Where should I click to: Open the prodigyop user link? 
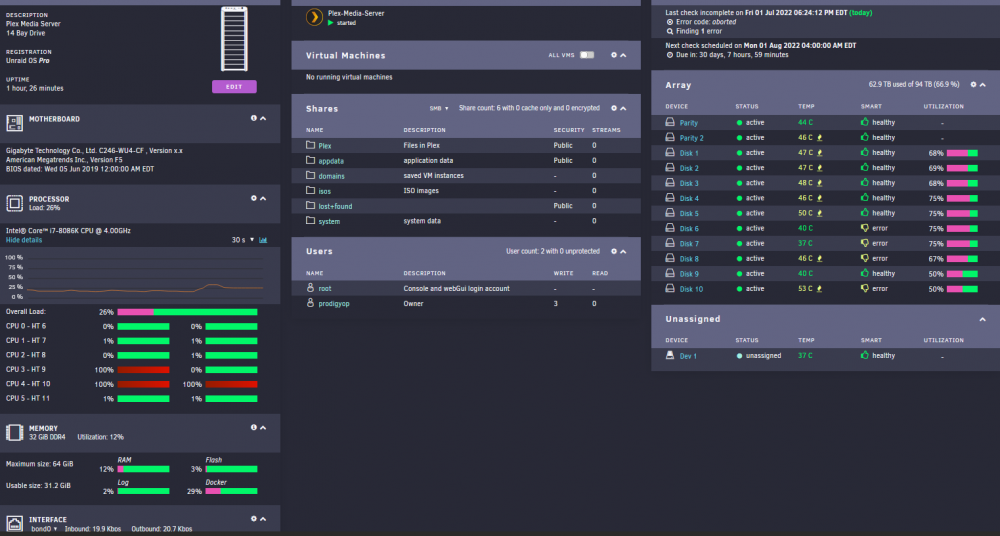tap(334, 304)
